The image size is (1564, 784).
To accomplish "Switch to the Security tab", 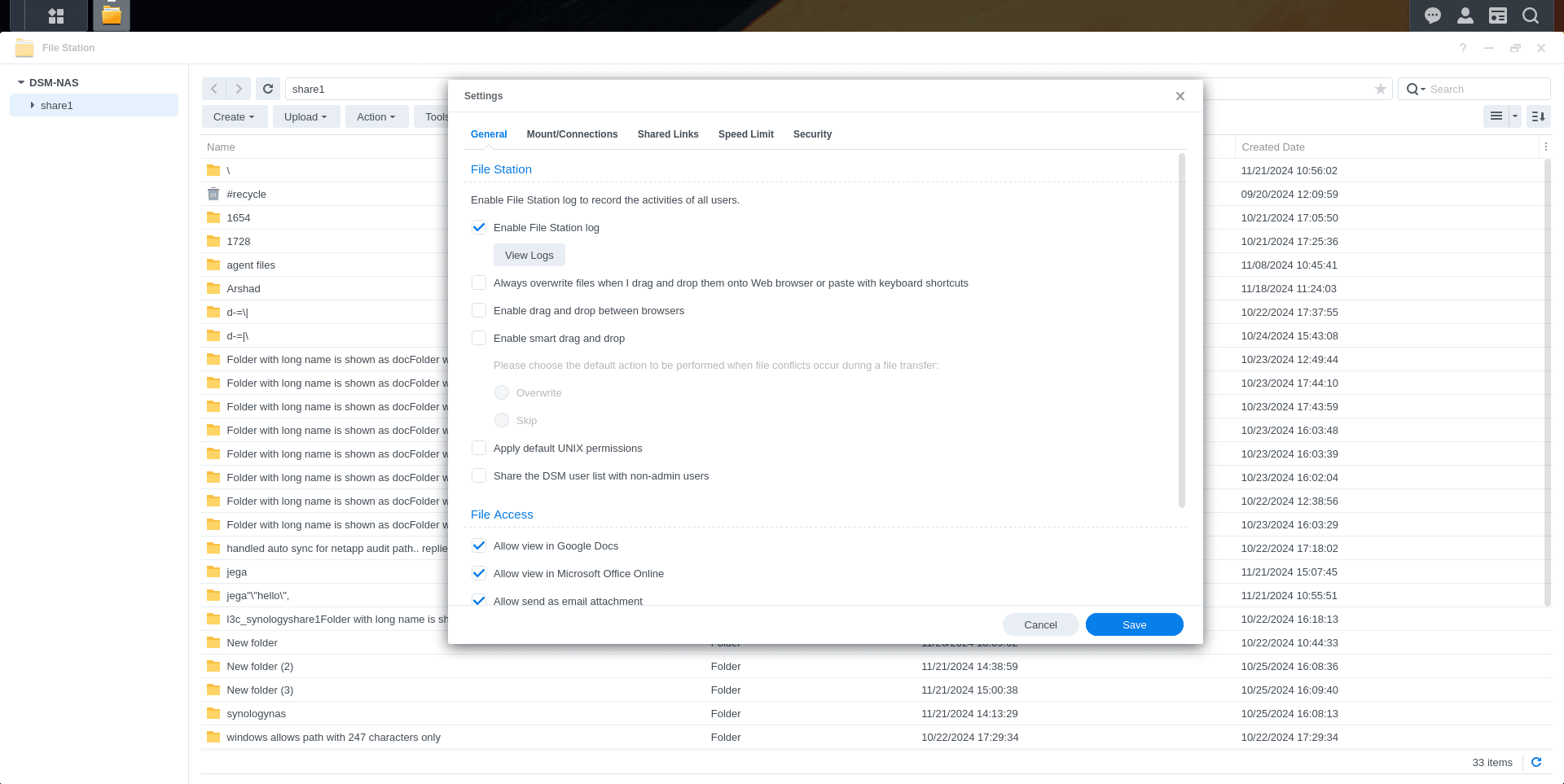I will (x=812, y=134).
